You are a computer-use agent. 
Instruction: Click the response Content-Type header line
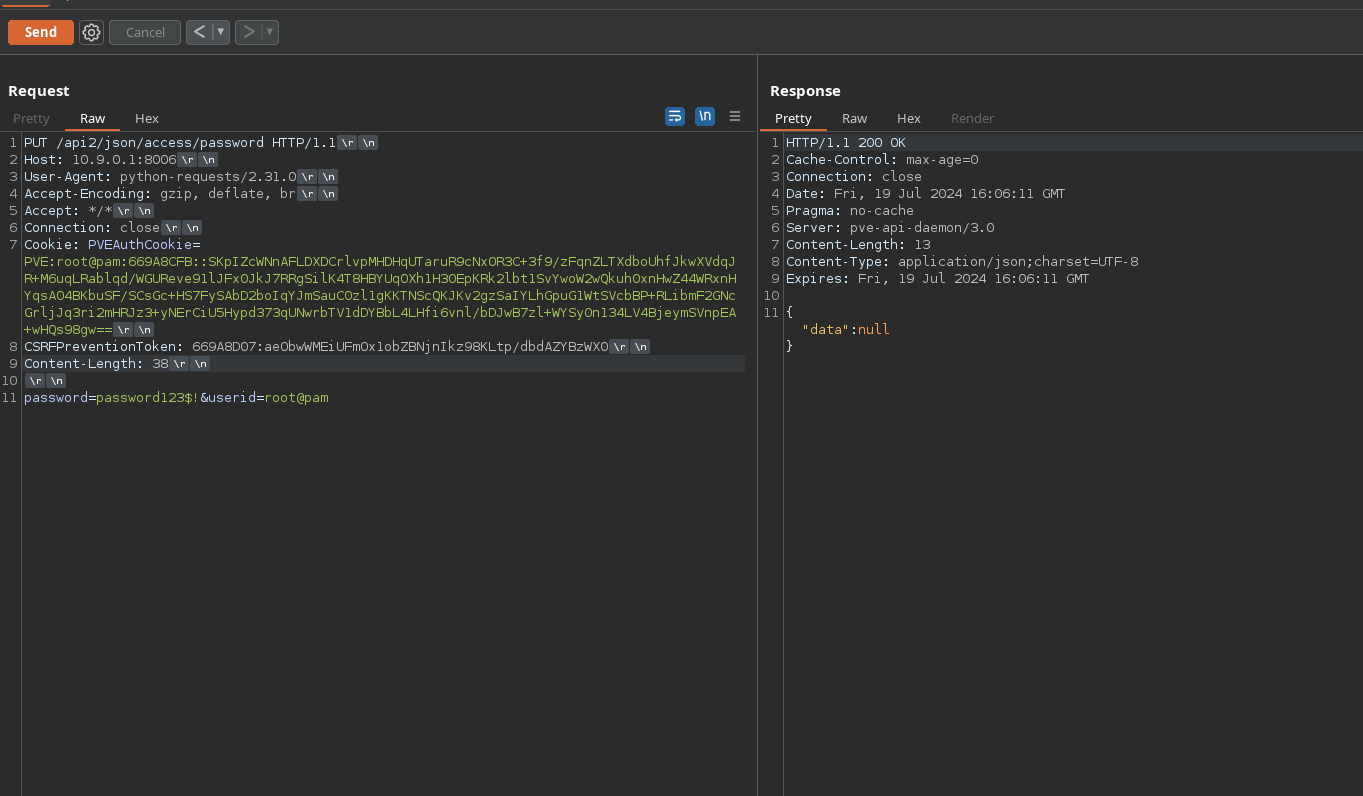tap(962, 262)
